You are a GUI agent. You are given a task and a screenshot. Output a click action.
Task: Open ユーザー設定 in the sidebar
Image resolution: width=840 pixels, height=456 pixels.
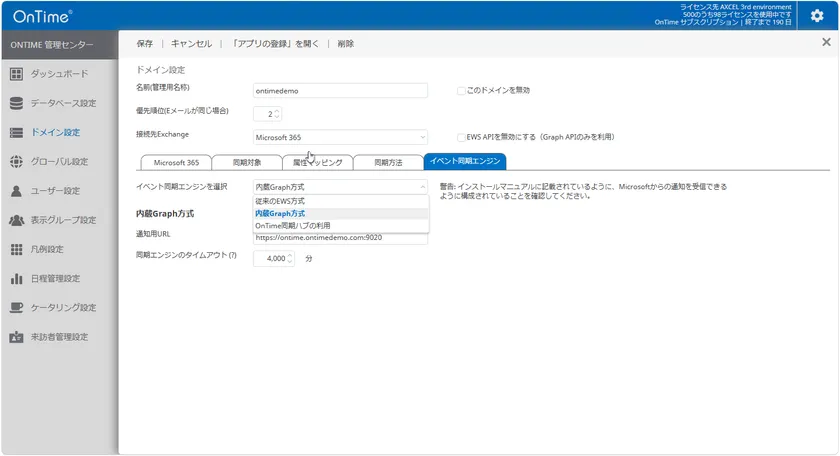(x=55, y=191)
